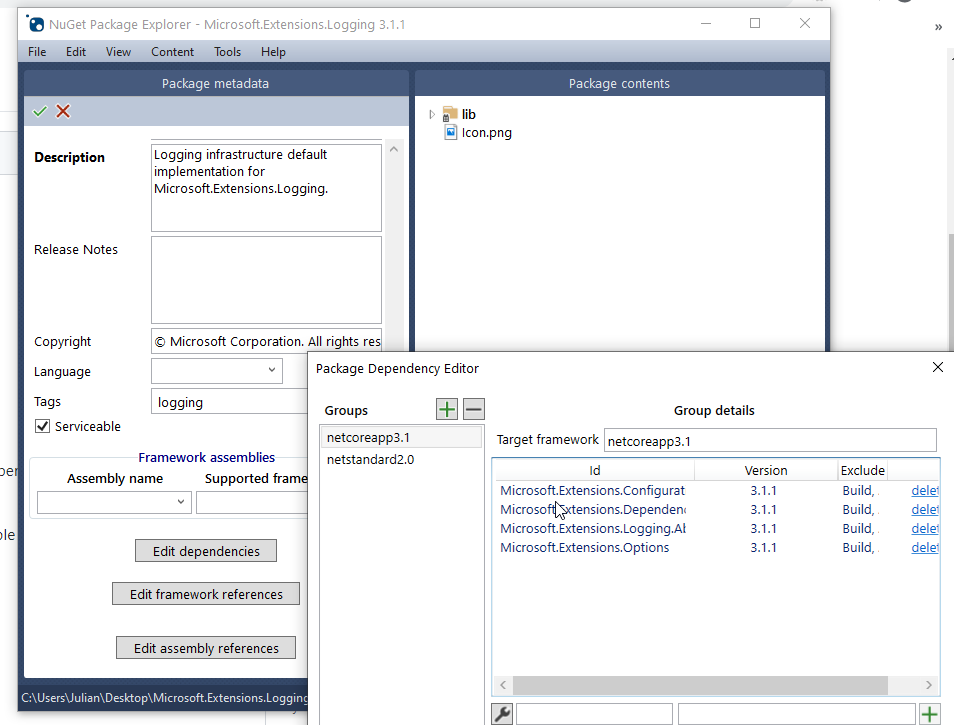Image resolution: width=954 pixels, height=725 pixels.
Task: Click Edit framework references button
Action: (x=206, y=594)
